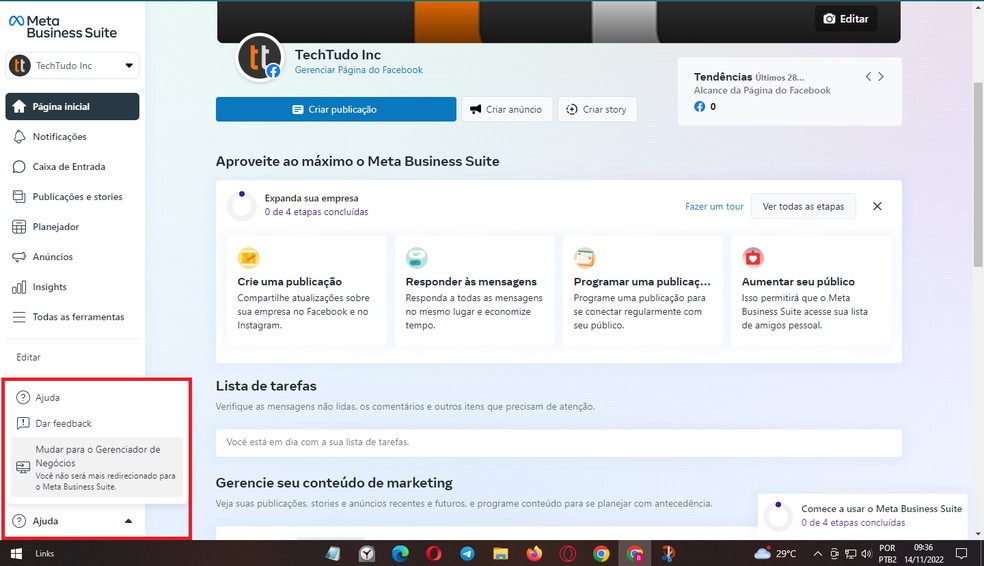Screen dimensions: 984x566
Task: Open Gerenciar Página do Facebook link
Action: (359, 70)
